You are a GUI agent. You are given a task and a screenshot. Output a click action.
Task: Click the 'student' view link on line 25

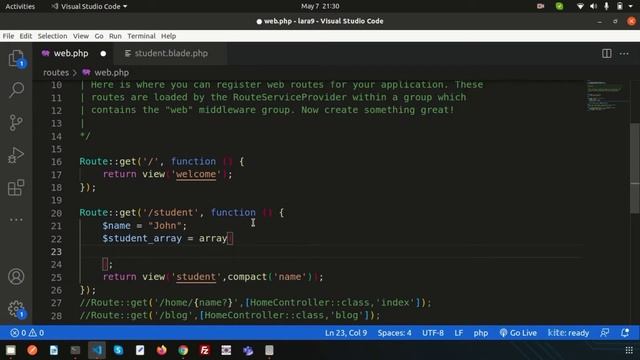click(196, 277)
